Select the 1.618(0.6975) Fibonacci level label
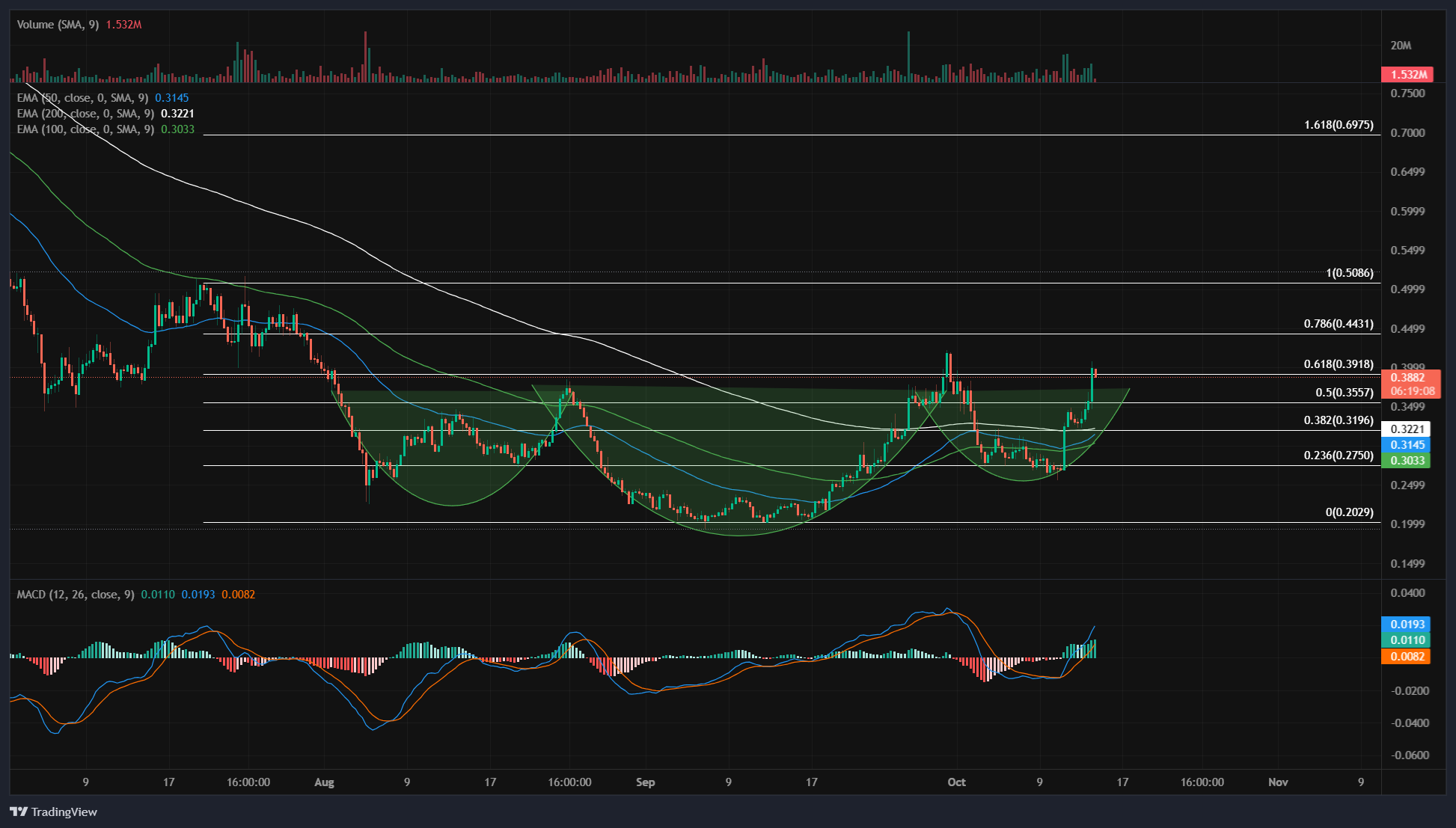The width and height of the screenshot is (1456, 828). [x=1339, y=125]
